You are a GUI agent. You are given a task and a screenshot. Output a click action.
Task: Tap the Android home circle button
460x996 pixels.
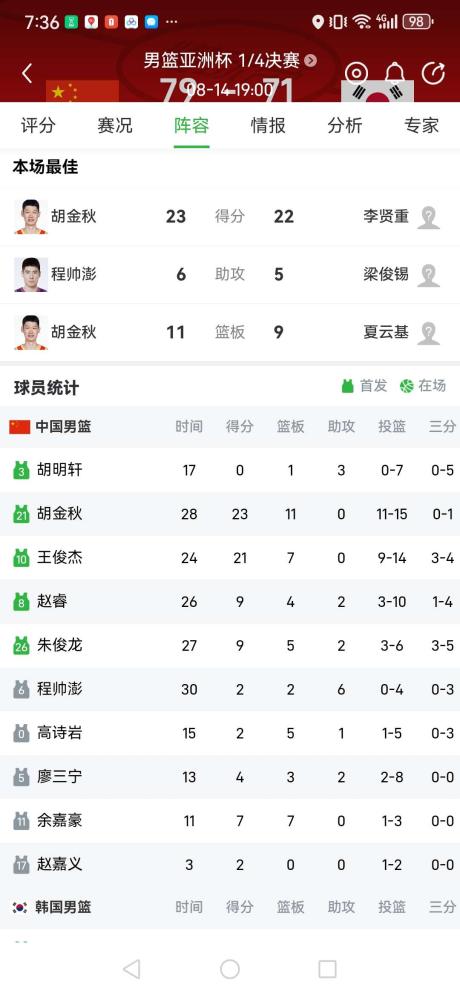point(229,969)
